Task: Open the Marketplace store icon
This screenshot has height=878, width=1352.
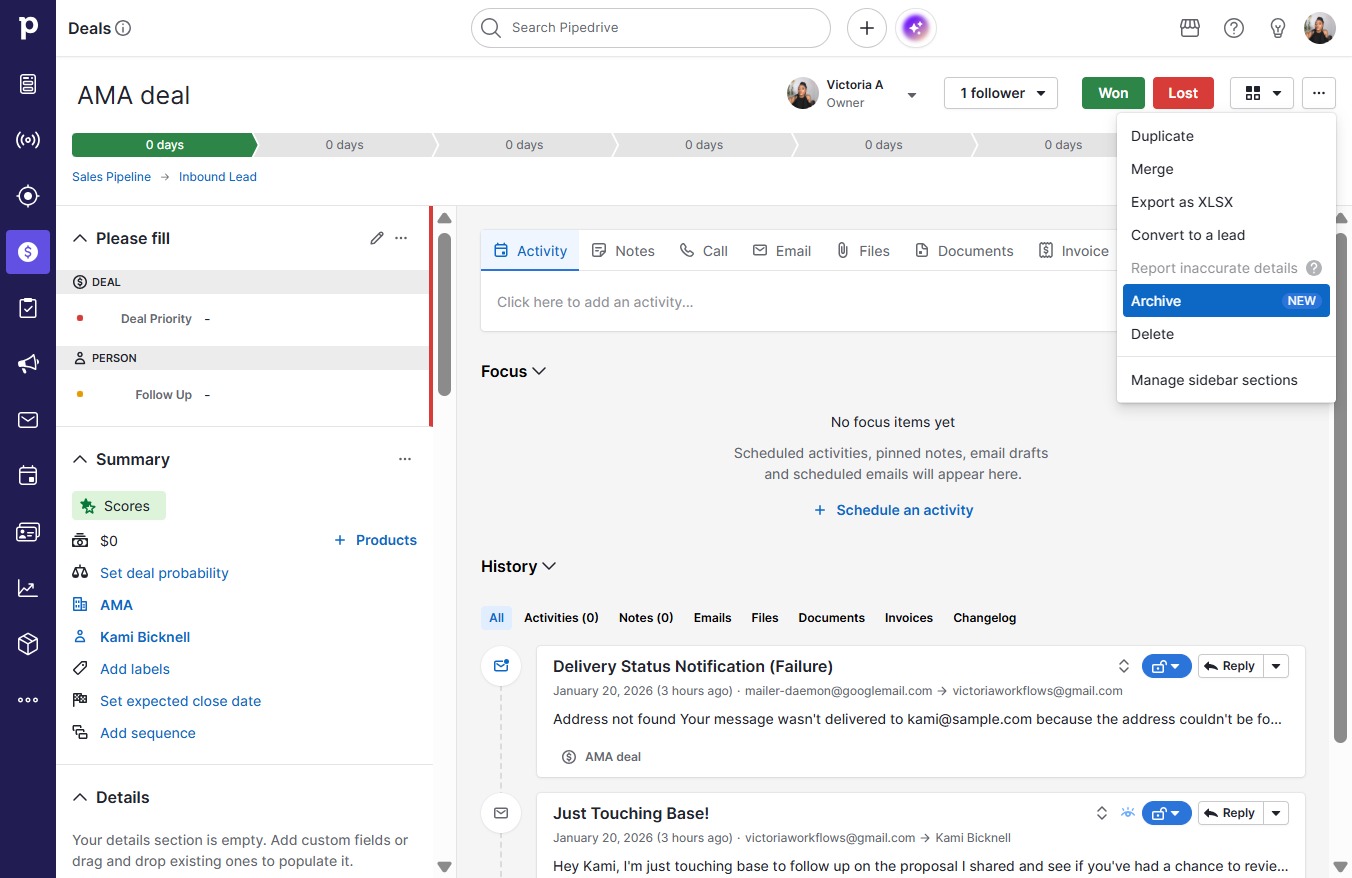Action: (1190, 28)
